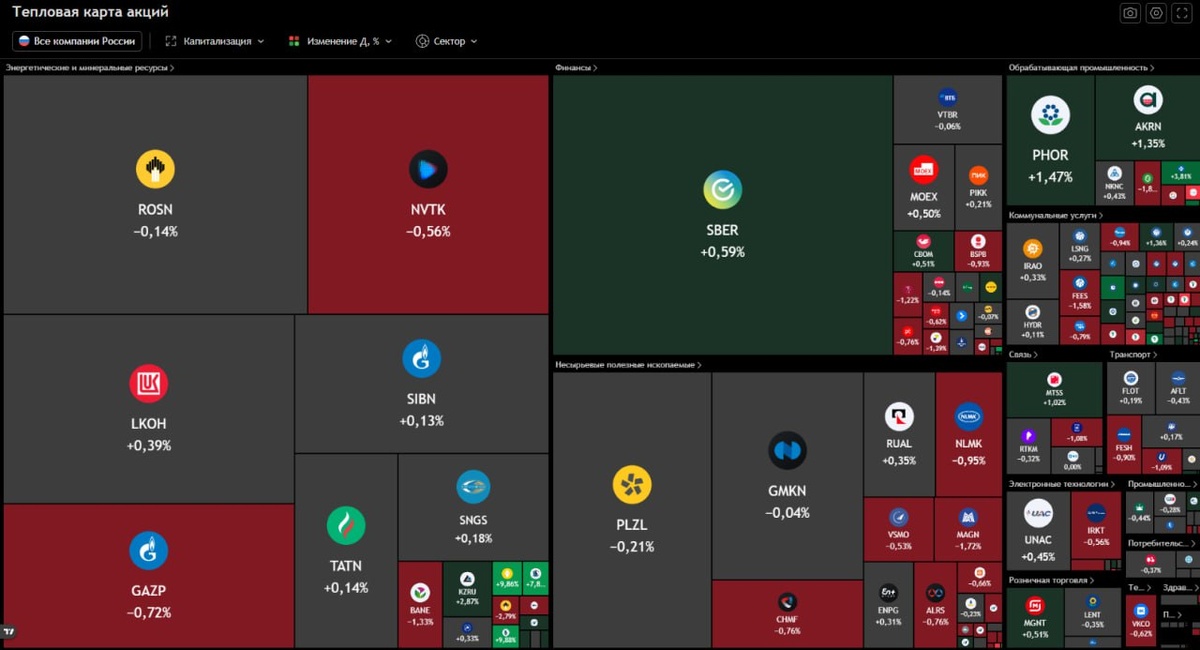Image resolution: width=1200 pixels, height=650 pixels.
Task: Click the PLZL Polyus logo icon
Action: coord(632,485)
